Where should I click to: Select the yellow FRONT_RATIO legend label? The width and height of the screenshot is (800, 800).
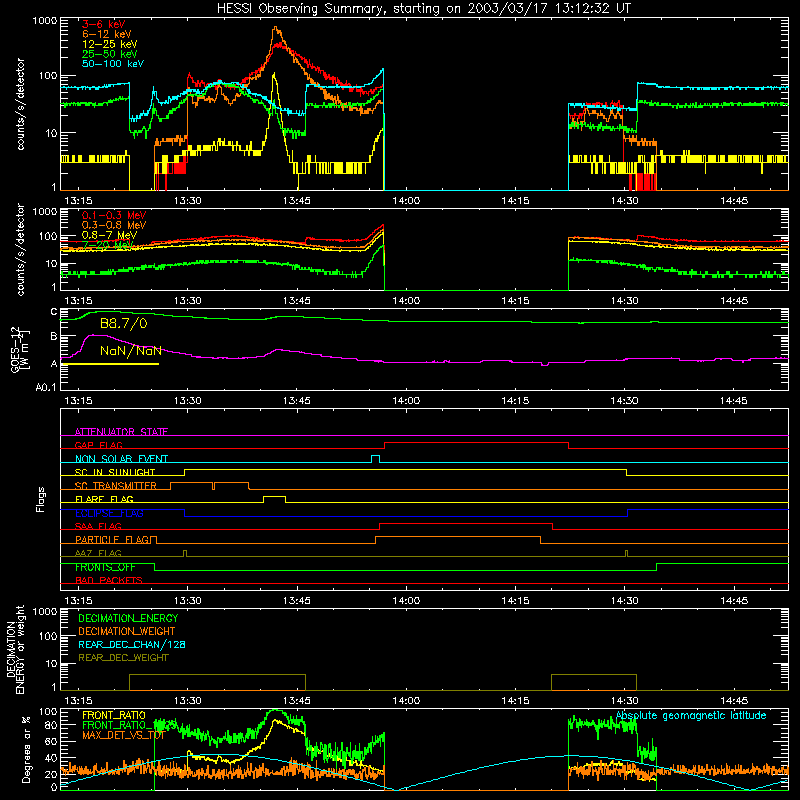pos(114,715)
